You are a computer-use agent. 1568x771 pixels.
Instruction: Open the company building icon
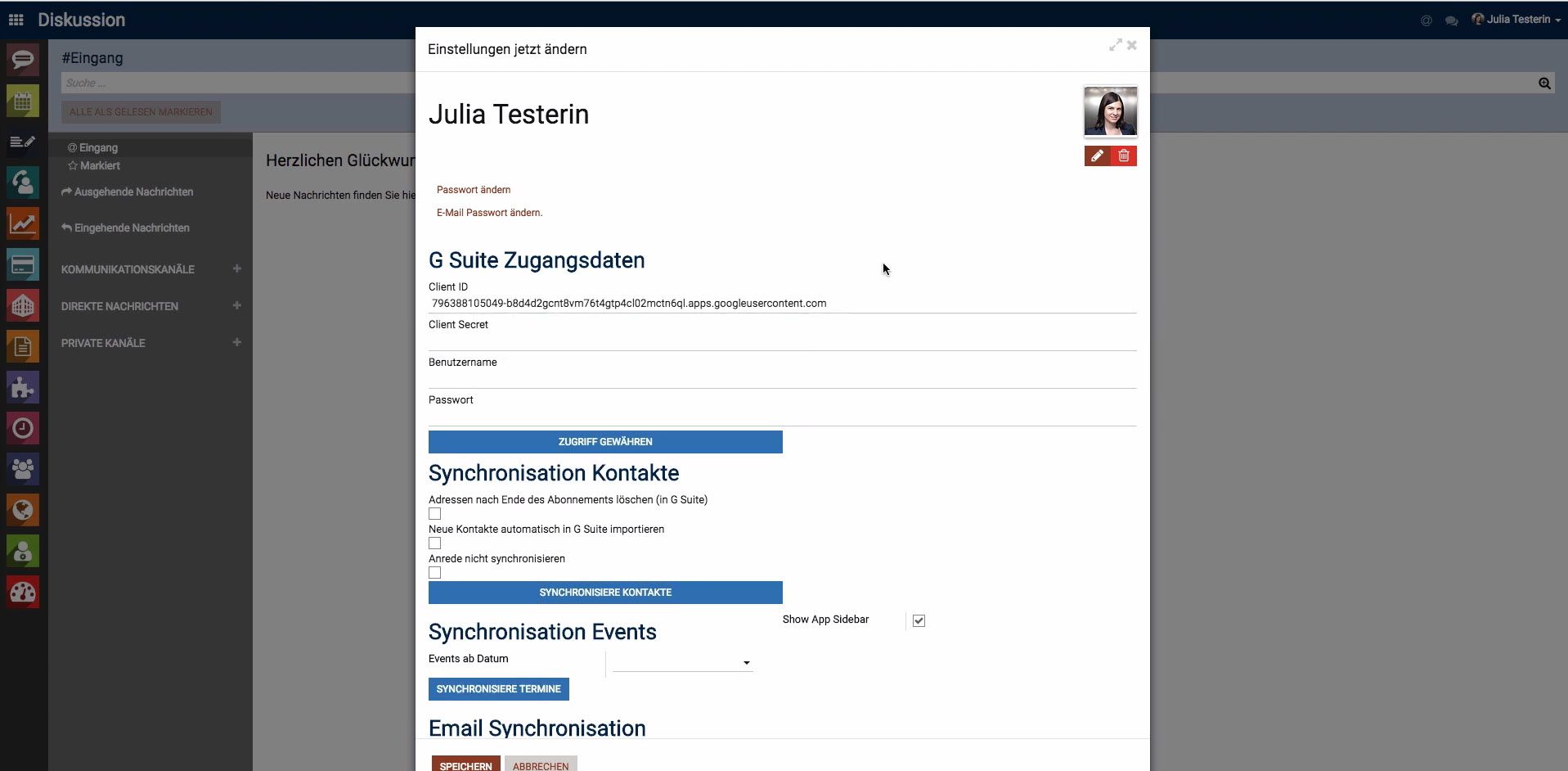[22, 305]
